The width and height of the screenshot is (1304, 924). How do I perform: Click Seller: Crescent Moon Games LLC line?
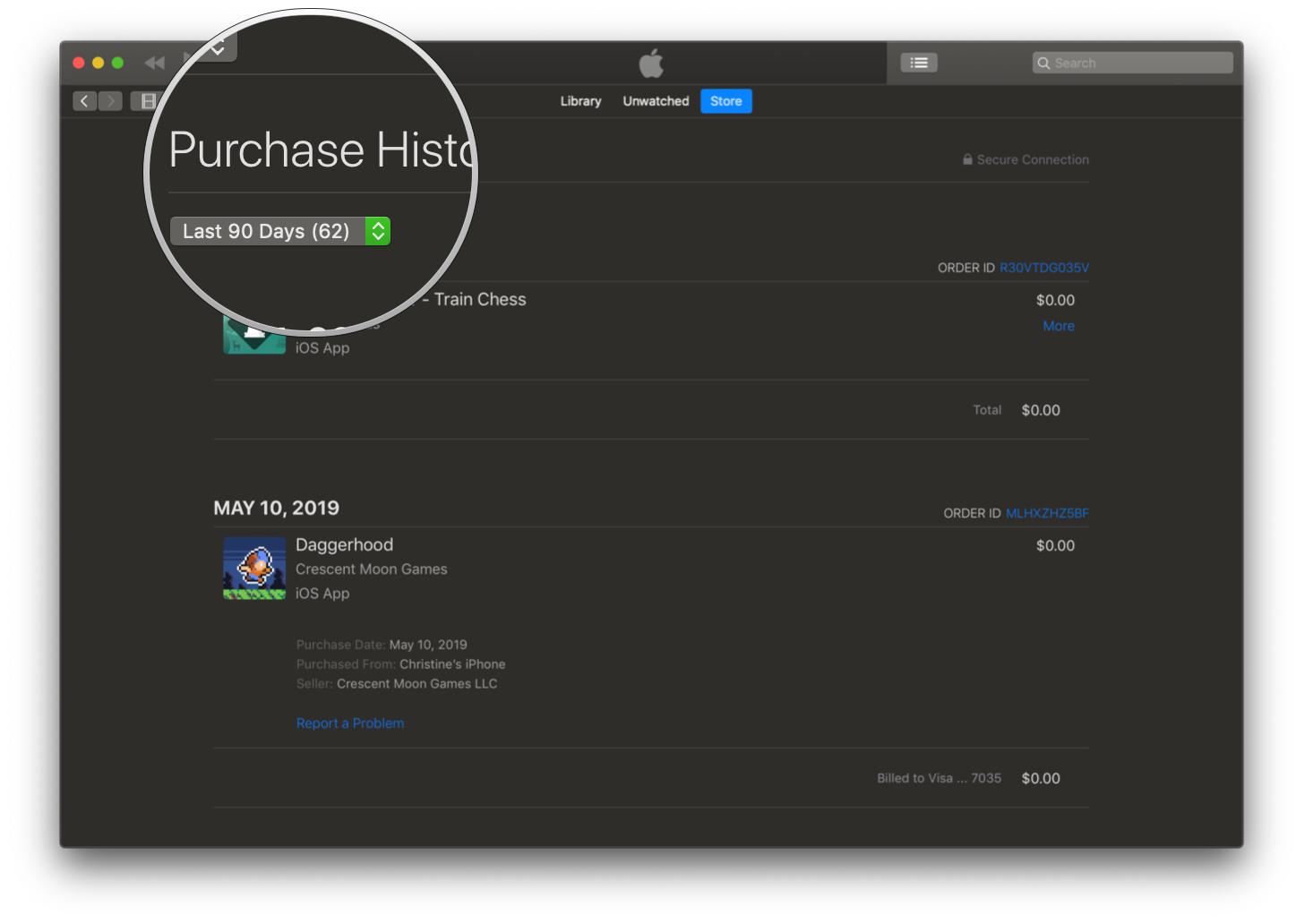pyautogui.click(x=397, y=684)
